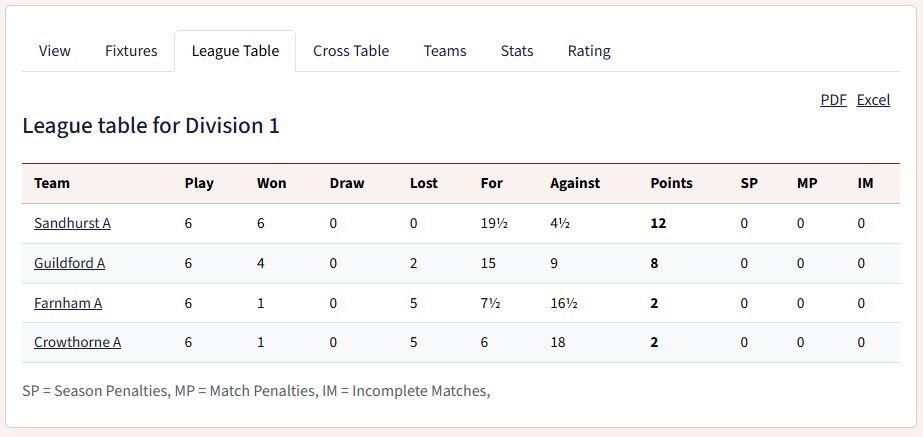Image resolution: width=923 pixels, height=437 pixels.
Task: Click the League table for Division 1 heading
Action: (x=151, y=126)
